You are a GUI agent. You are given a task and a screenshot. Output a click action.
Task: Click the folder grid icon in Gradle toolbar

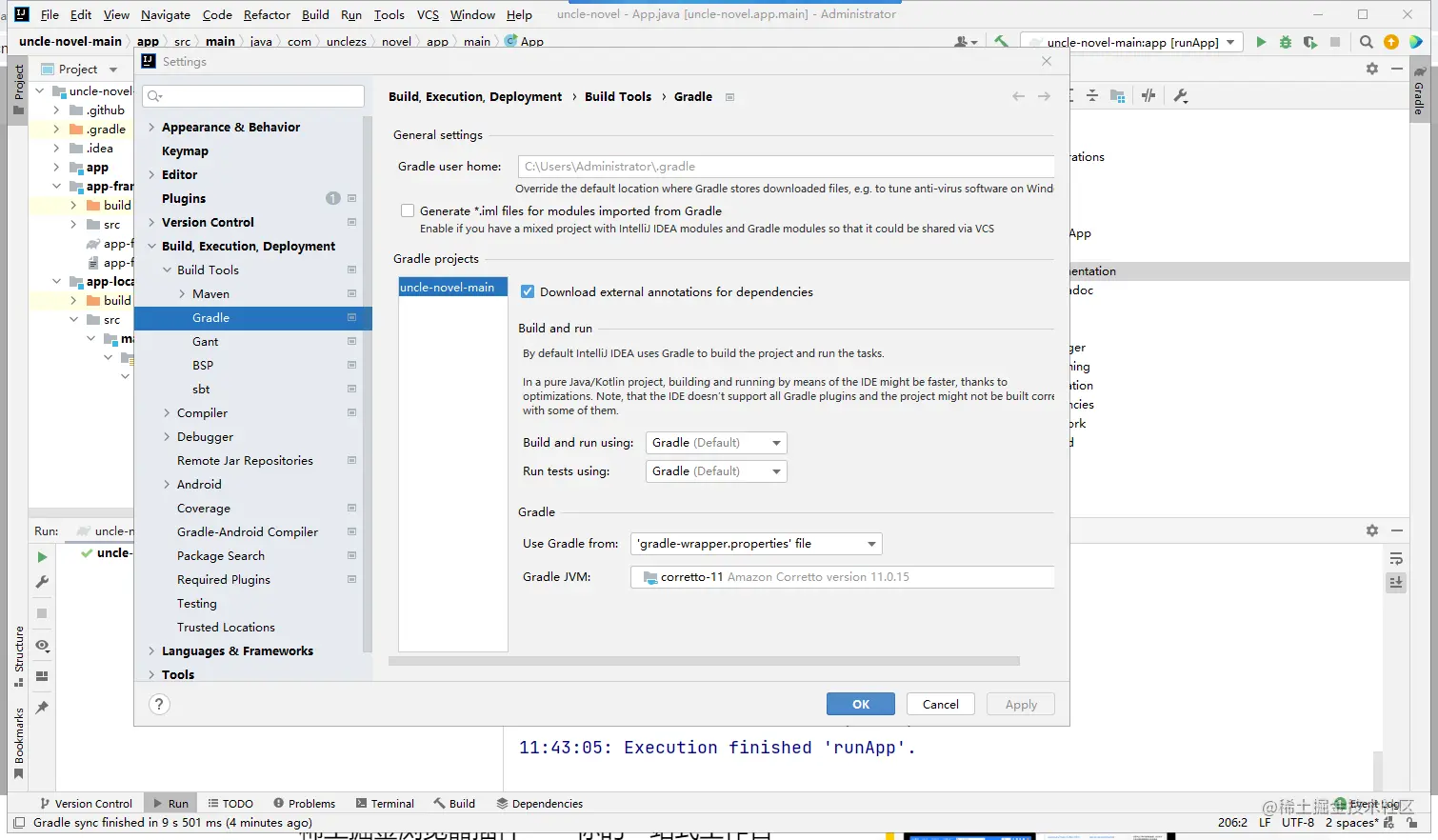coord(1118,95)
